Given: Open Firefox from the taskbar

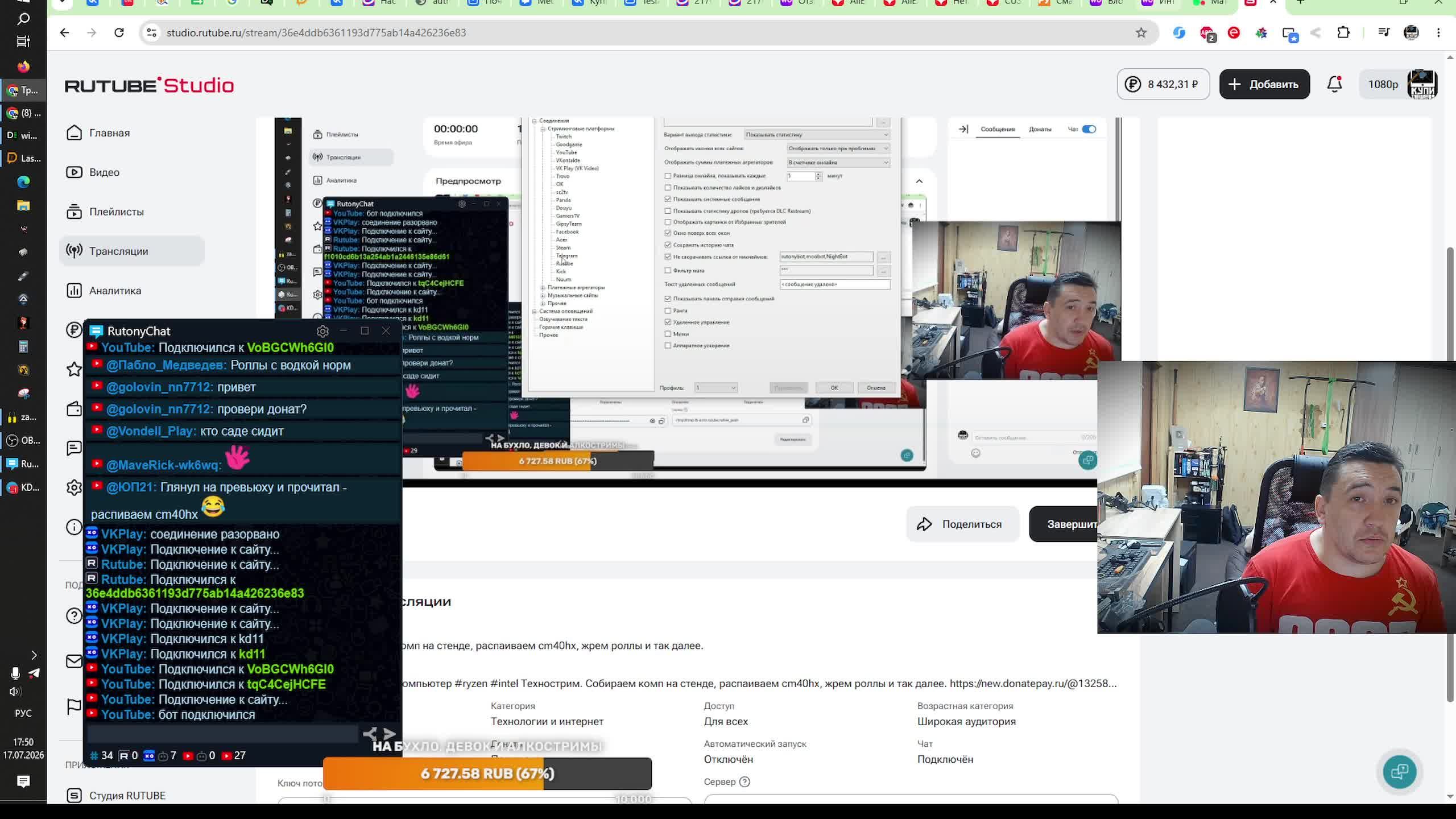Looking at the screenshot, I should (23, 67).
